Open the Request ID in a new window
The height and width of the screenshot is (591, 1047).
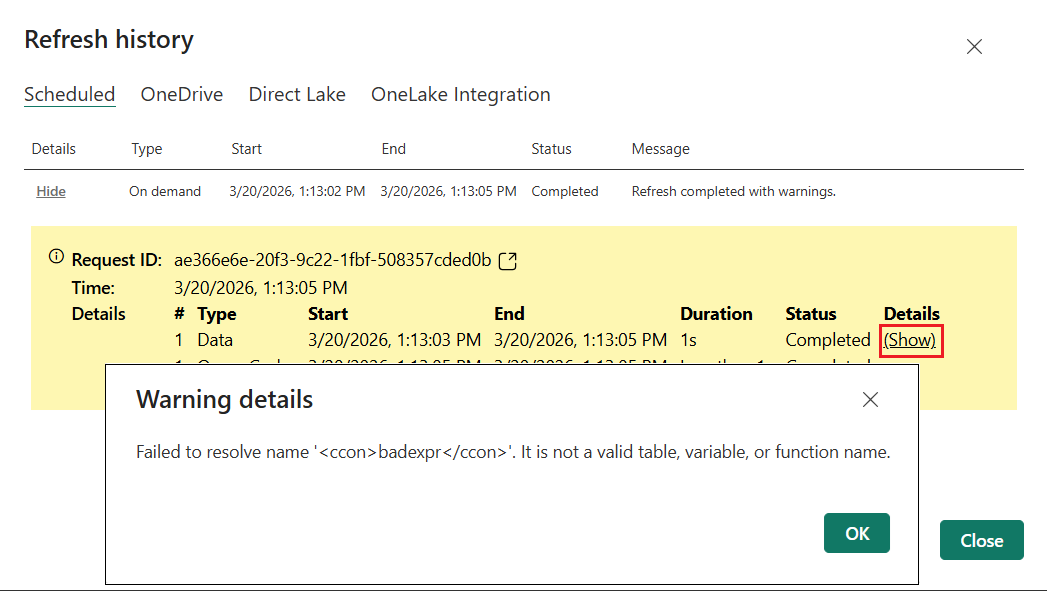coord(507,260)
